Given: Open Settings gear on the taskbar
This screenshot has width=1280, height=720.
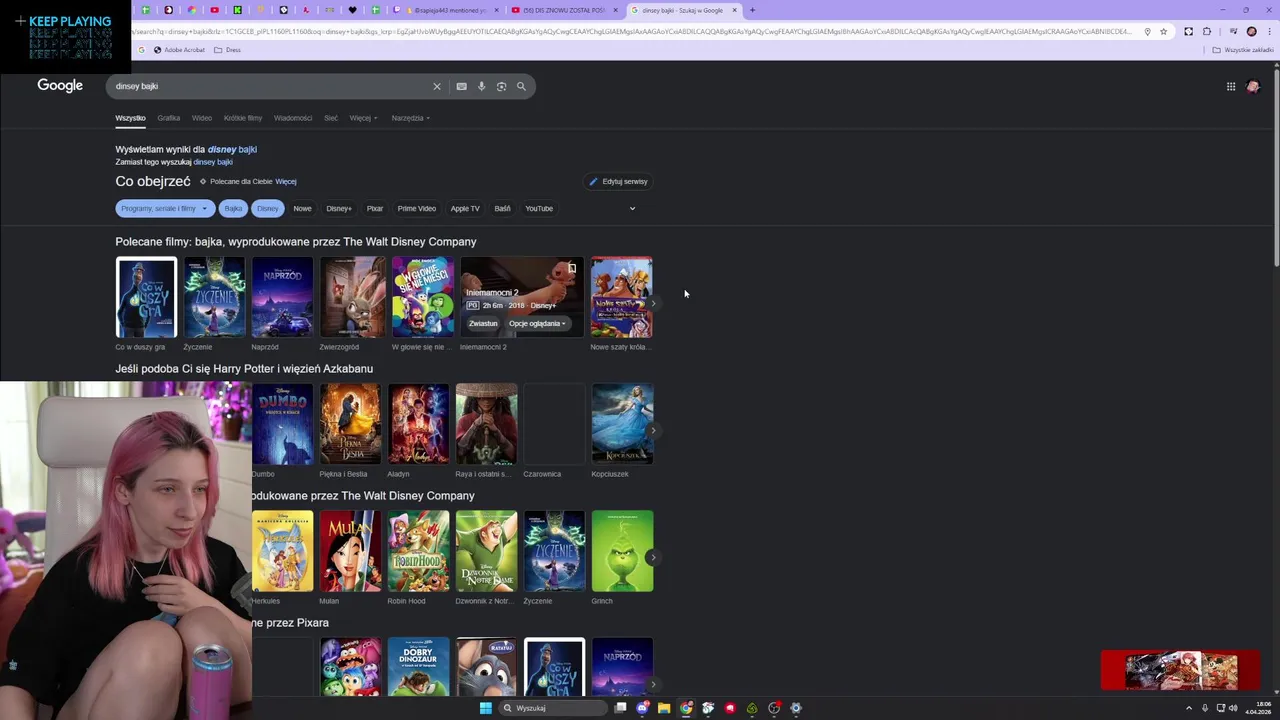Looking at the screenshot, I should [796, 708].
